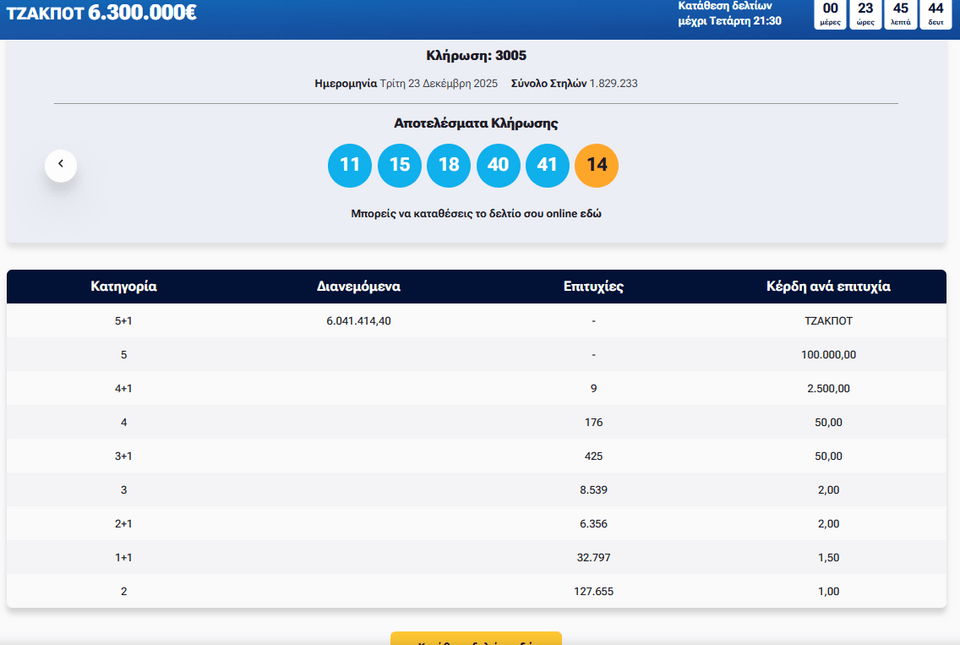
Task: Click the blue ball number 41
Action: pos(547,165)
